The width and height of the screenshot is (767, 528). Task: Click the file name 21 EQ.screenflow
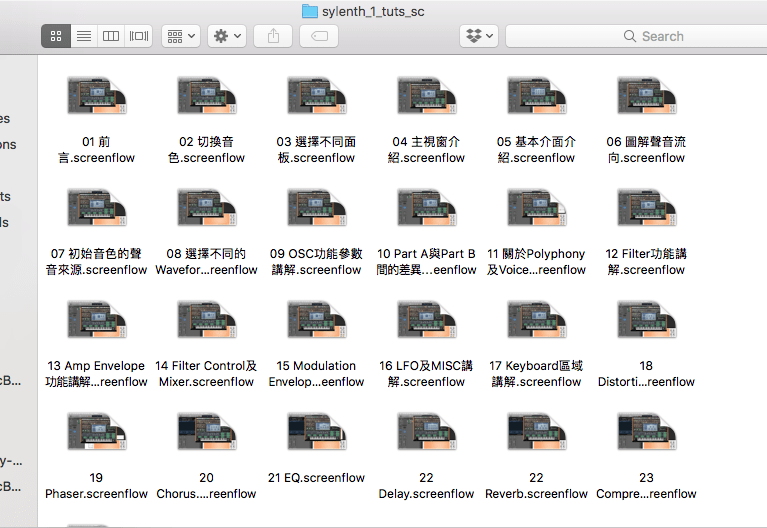pos(316,478)
